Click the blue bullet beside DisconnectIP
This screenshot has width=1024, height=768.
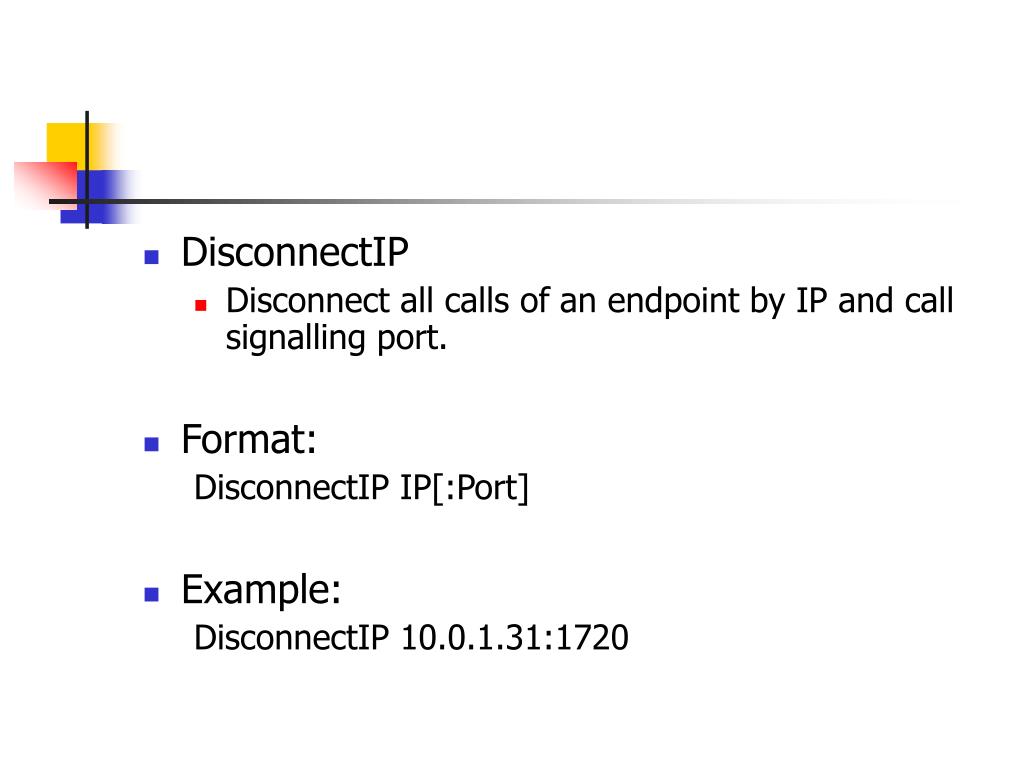[152, 257]
